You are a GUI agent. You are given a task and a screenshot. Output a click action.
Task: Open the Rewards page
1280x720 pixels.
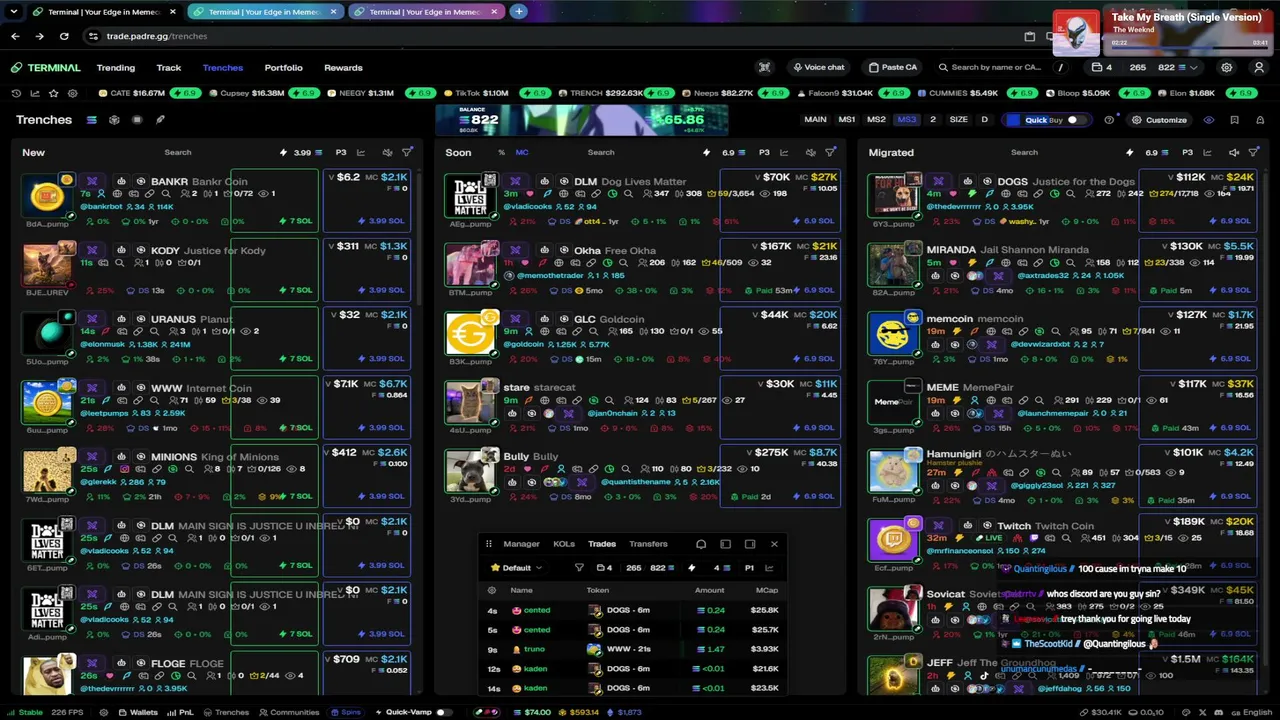point(344,68)
